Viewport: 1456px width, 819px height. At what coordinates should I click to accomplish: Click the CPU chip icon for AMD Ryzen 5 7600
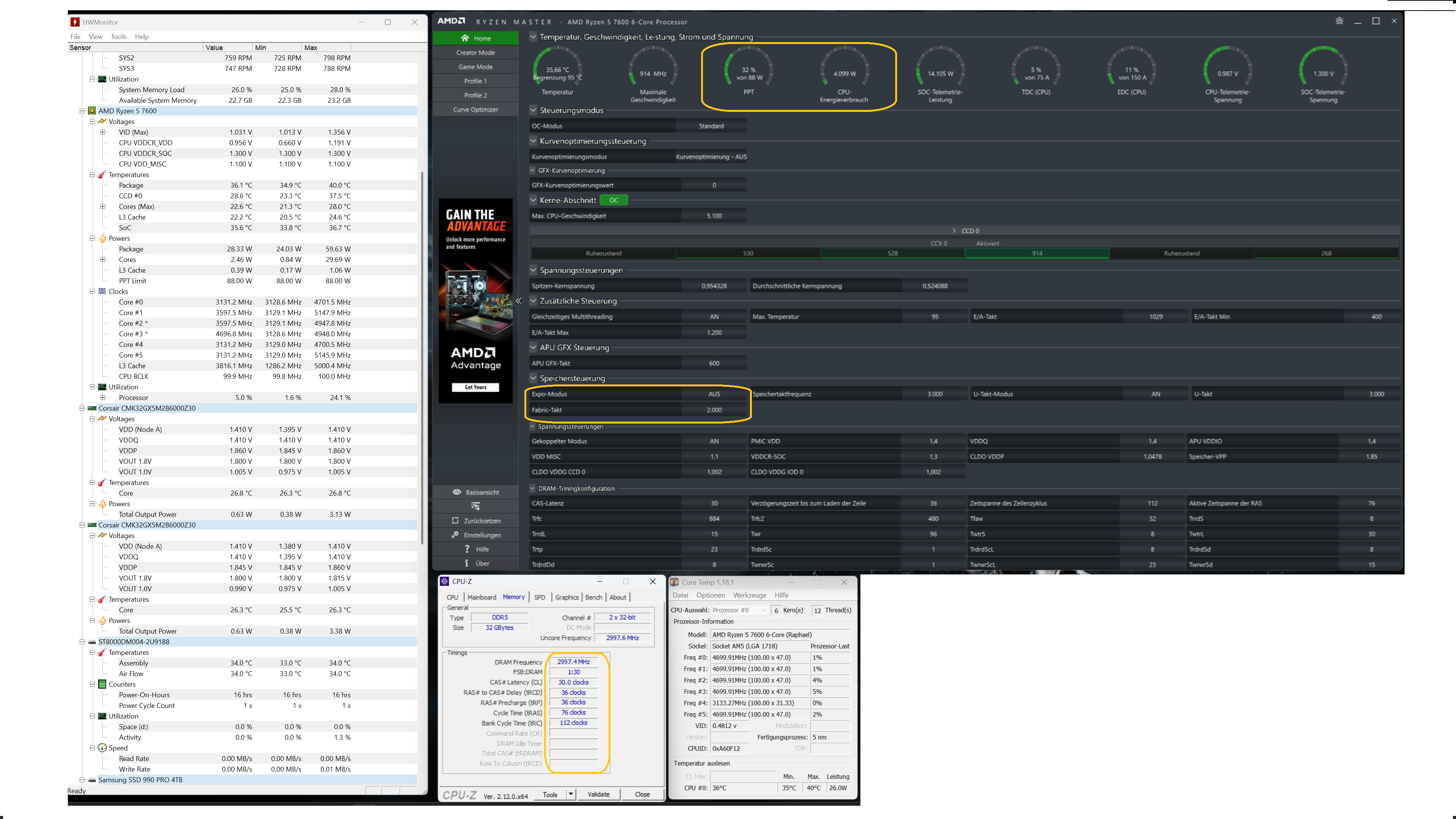point(92,111)
